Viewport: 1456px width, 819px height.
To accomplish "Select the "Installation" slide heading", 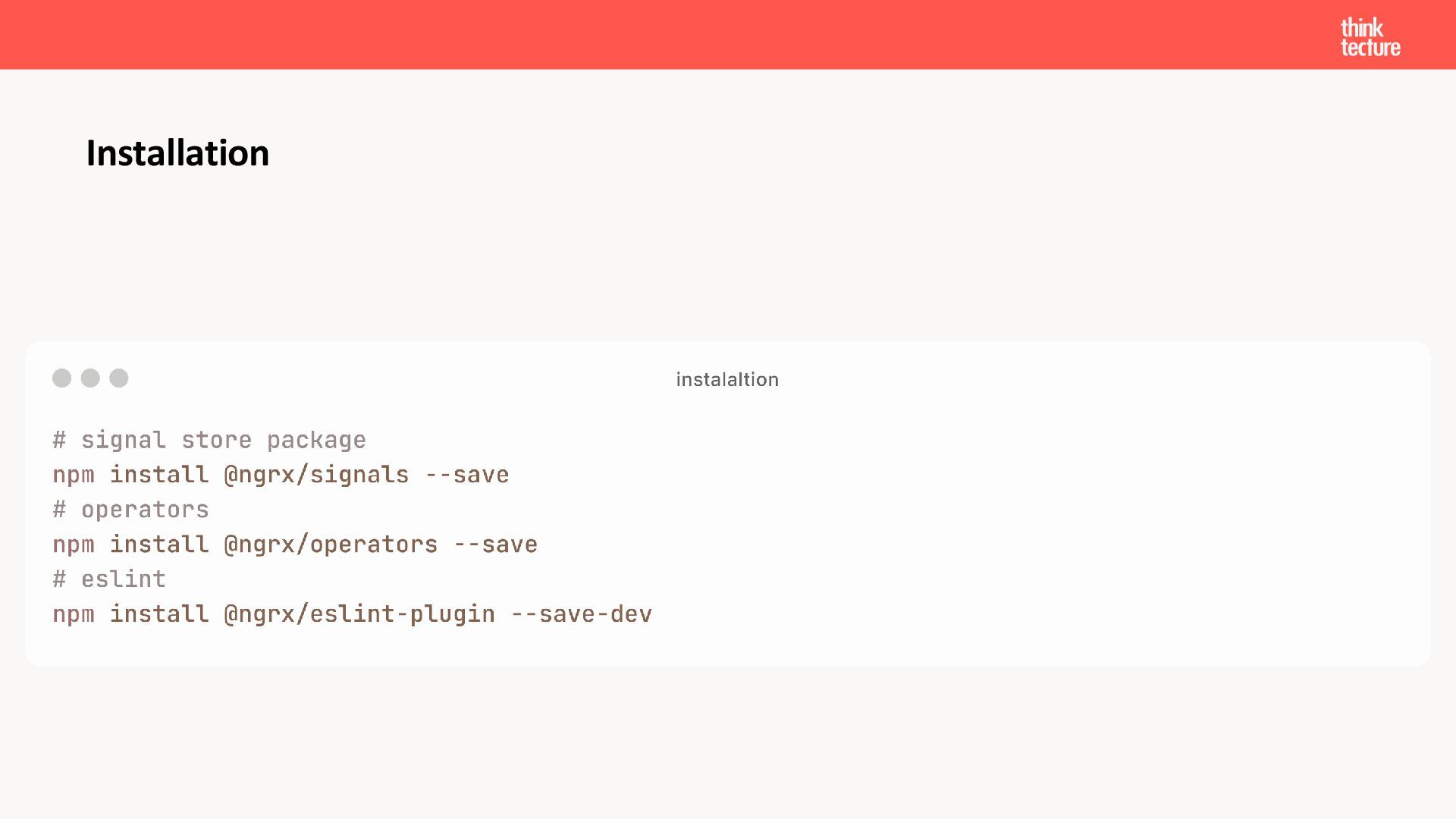I will pos(177,153).
